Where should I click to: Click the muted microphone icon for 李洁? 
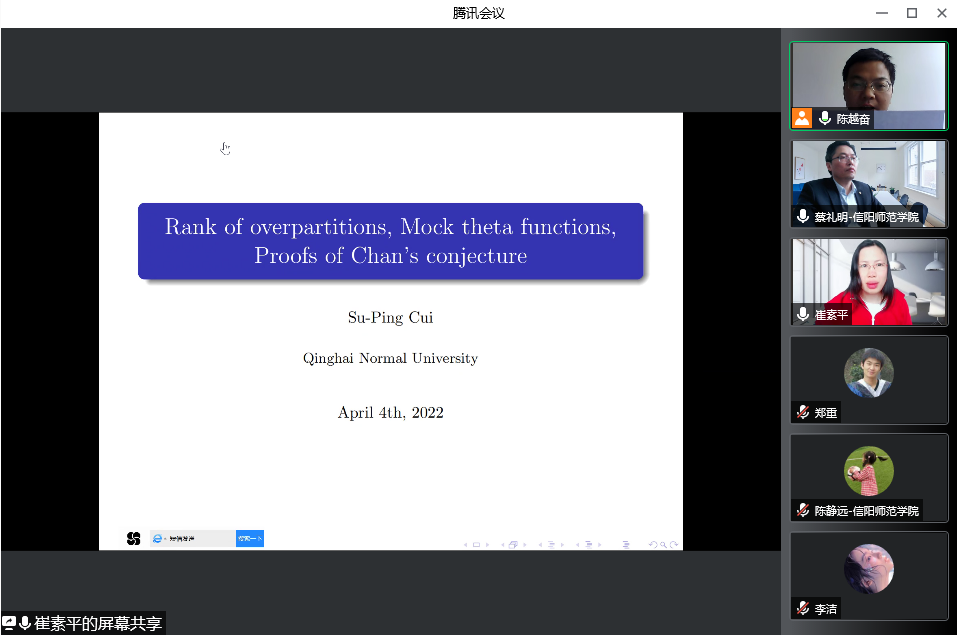pos(803,608)
